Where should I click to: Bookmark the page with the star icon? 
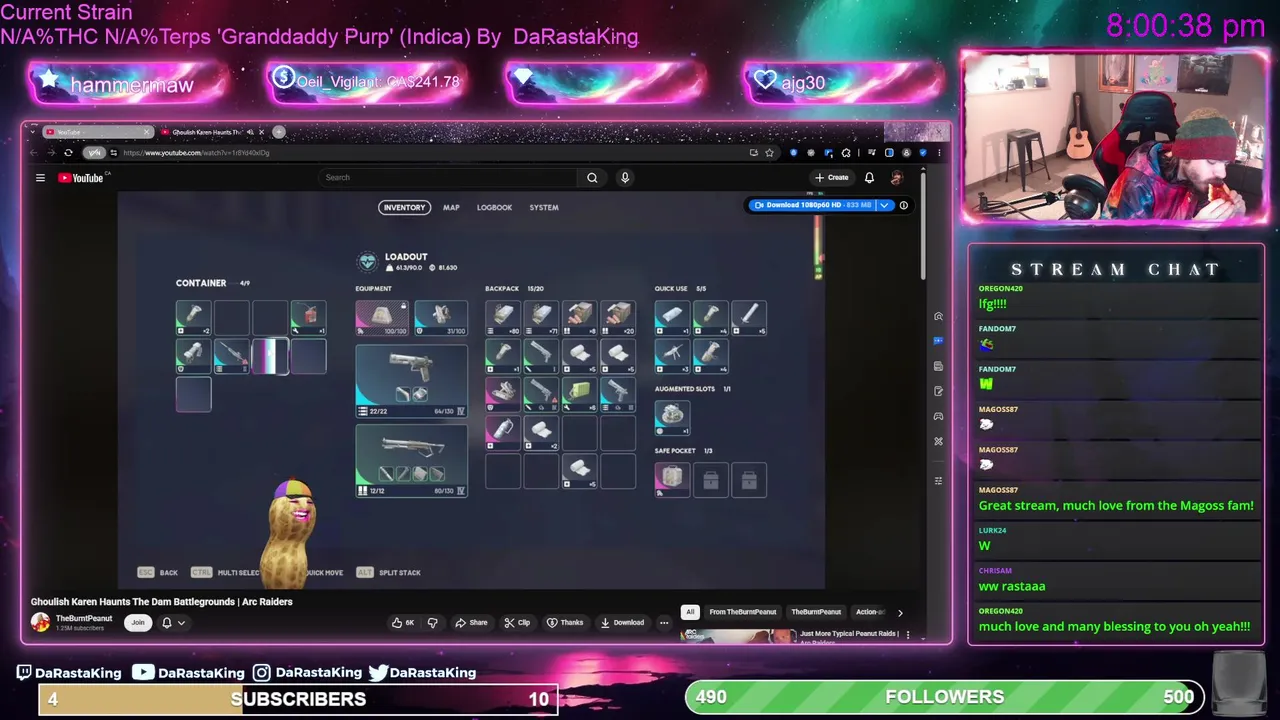769,153
